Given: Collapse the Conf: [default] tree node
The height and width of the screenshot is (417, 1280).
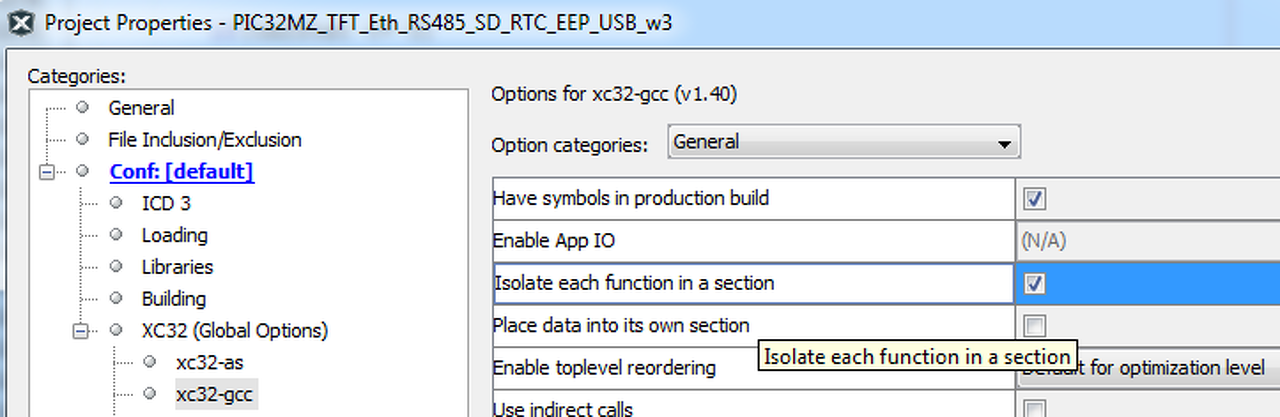Looking at the screenshot, I should pos(47,172).
